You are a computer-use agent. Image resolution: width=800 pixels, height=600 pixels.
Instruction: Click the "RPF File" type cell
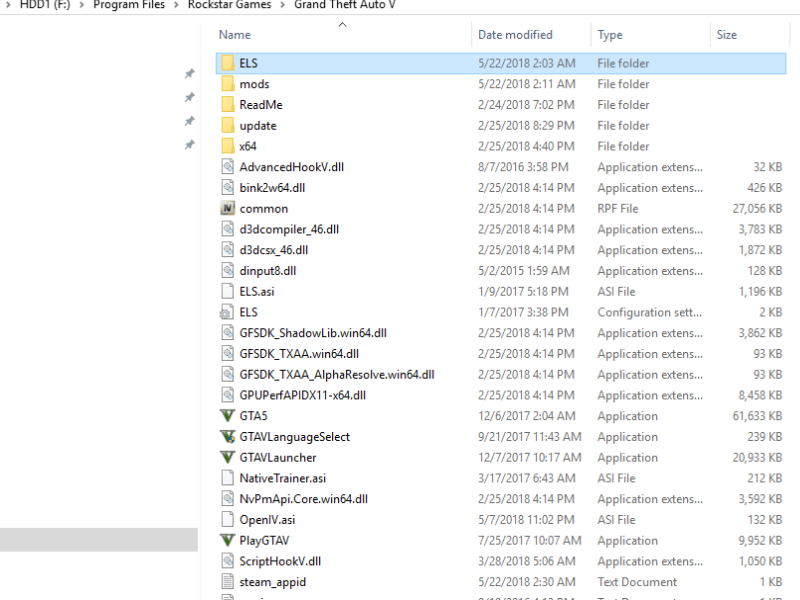pos(618,209)
